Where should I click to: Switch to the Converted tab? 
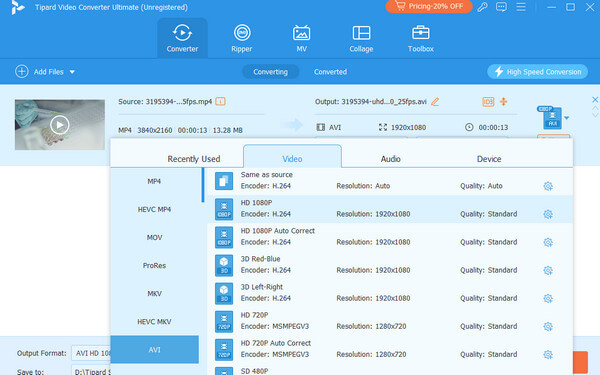click(x=330, y=72)
